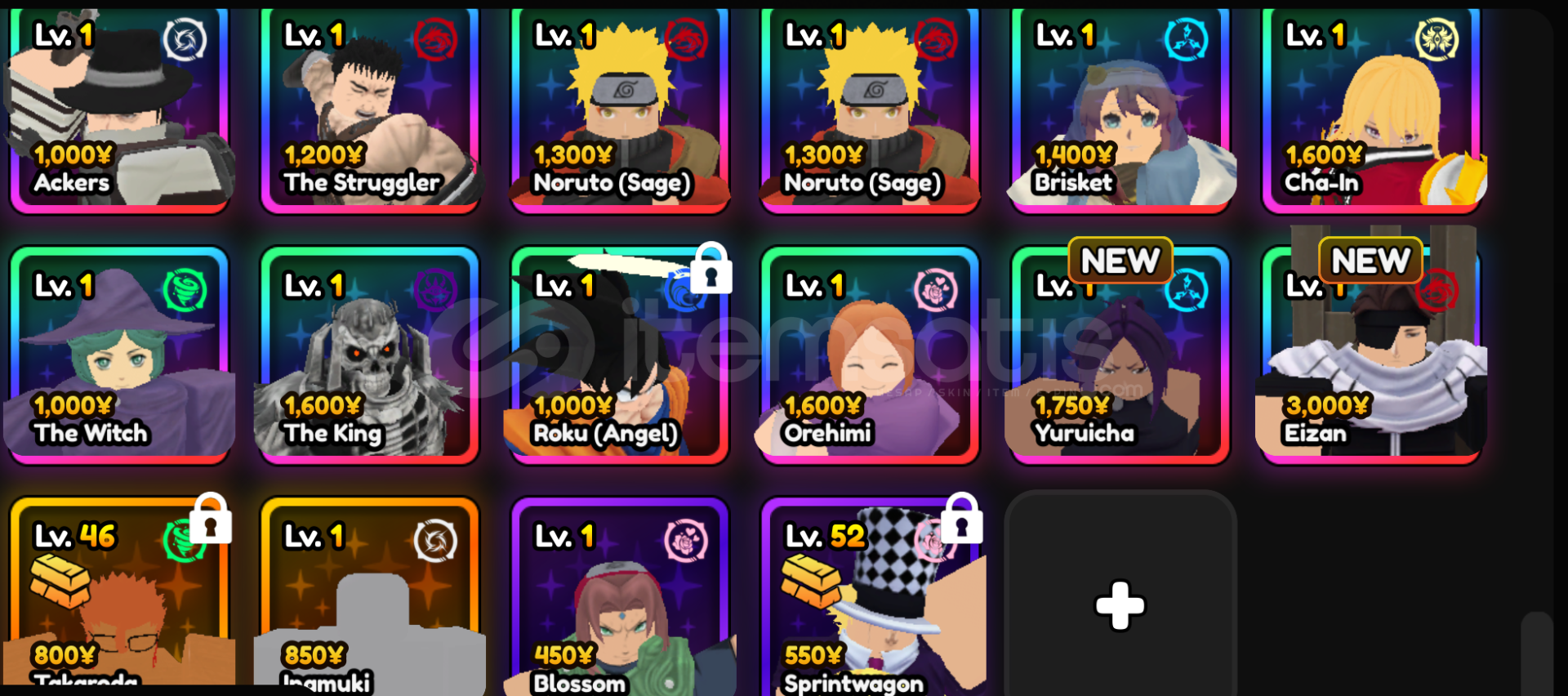Click the scrollbar handle at right edge
This screenshot has height=696, width=1568.
click(1536, 654)
